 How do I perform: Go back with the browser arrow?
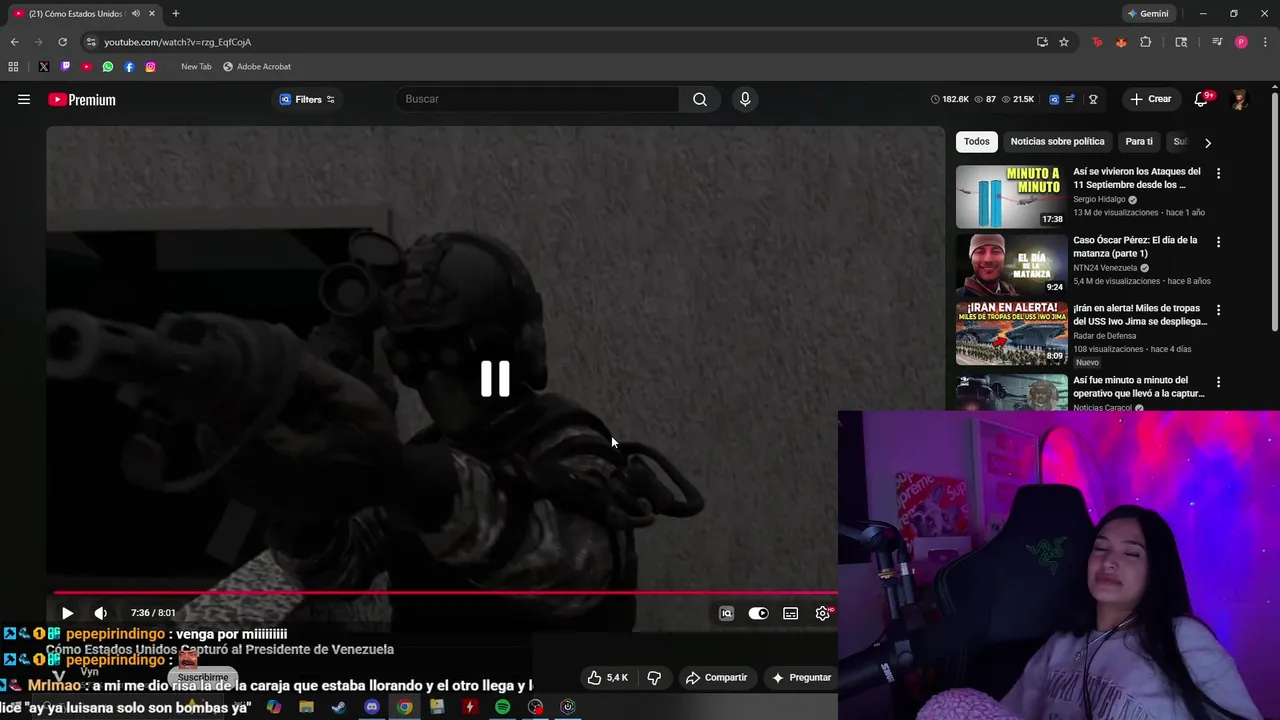tap(14, 42)
